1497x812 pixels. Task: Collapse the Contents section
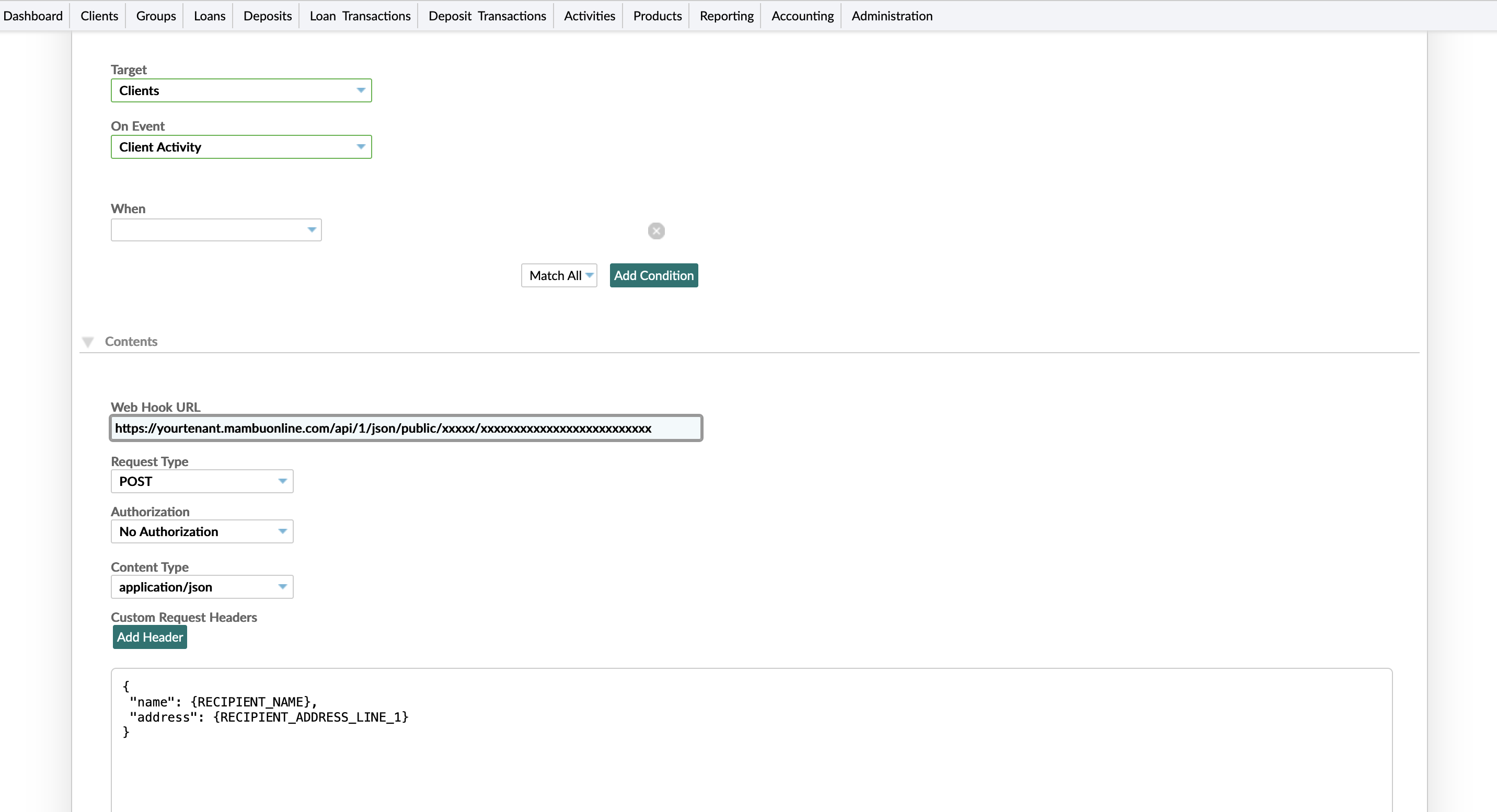(x=88, y=342)
